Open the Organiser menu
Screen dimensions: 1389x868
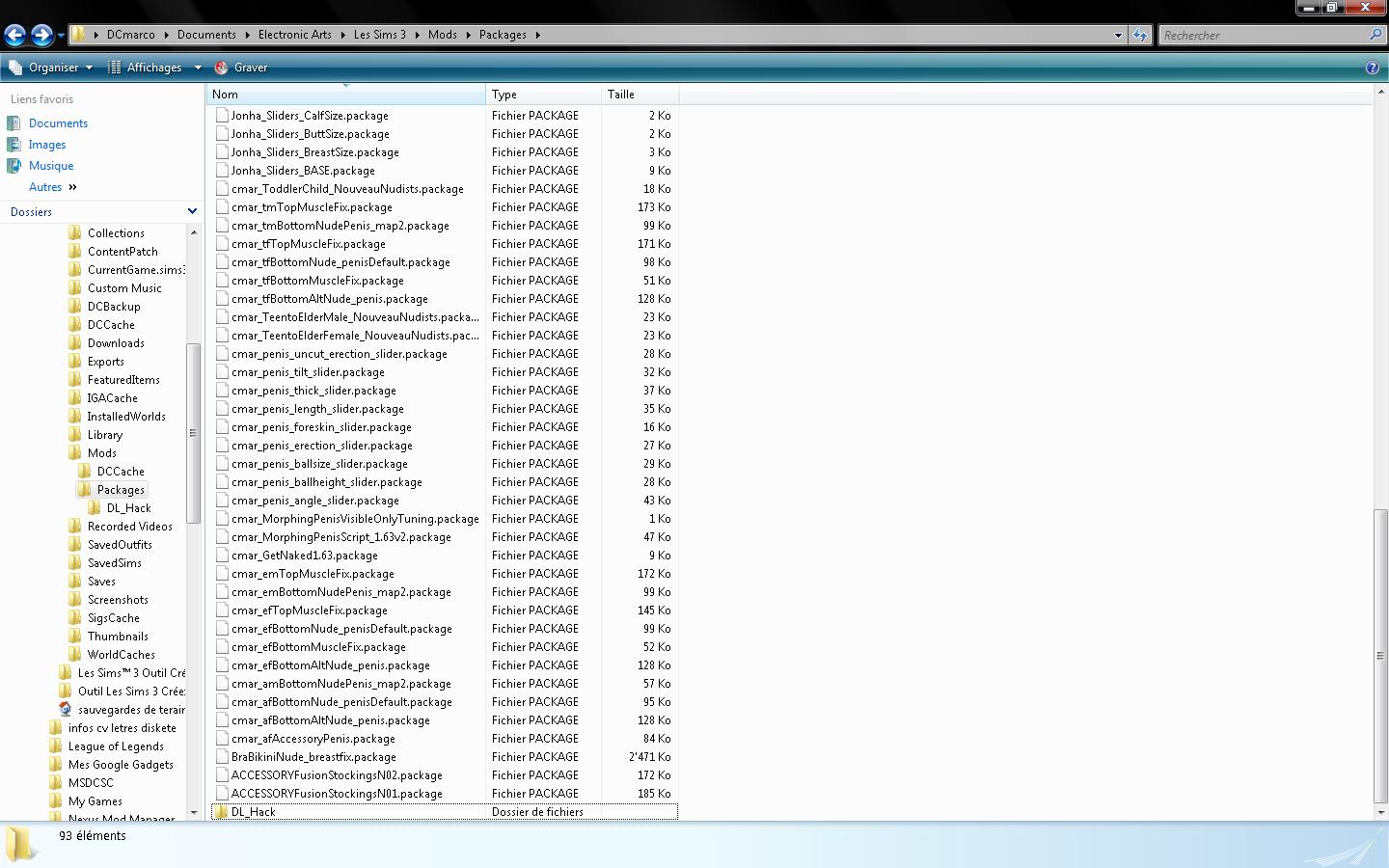pos(51,68)
